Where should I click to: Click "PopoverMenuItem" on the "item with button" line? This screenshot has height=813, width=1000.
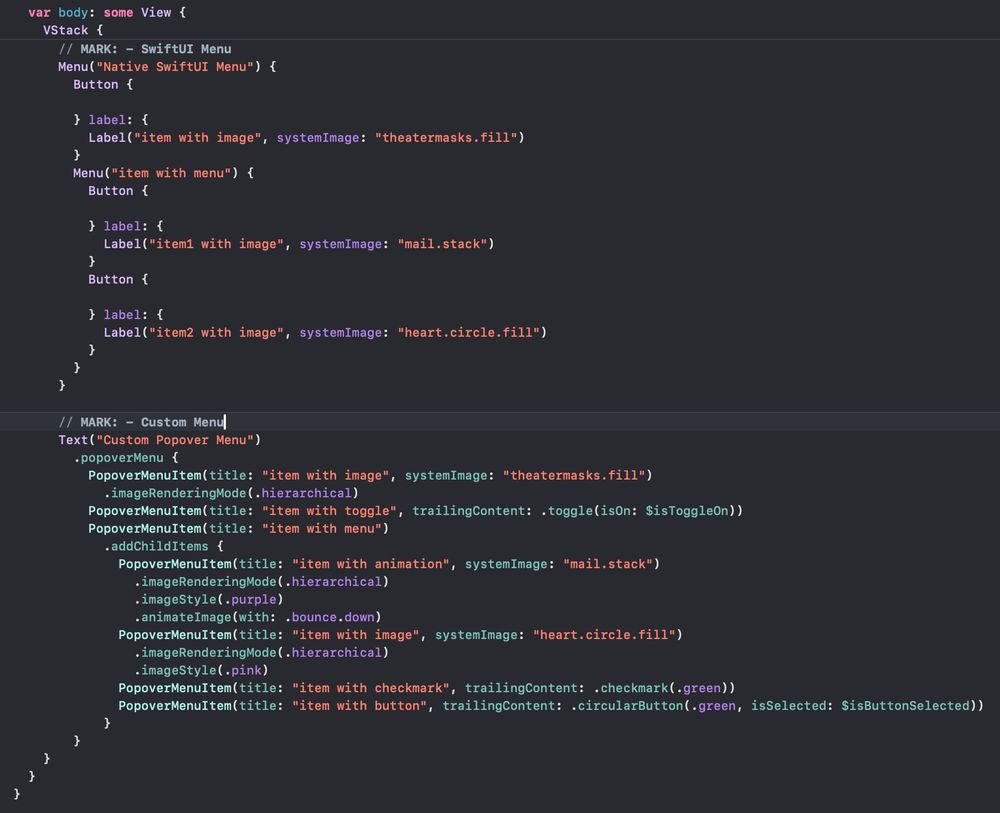click(175, 707)
